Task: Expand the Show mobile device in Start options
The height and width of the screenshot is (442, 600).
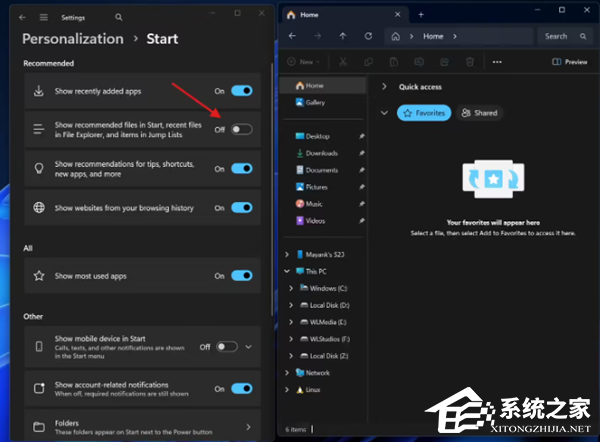Action: click(249, 347)
